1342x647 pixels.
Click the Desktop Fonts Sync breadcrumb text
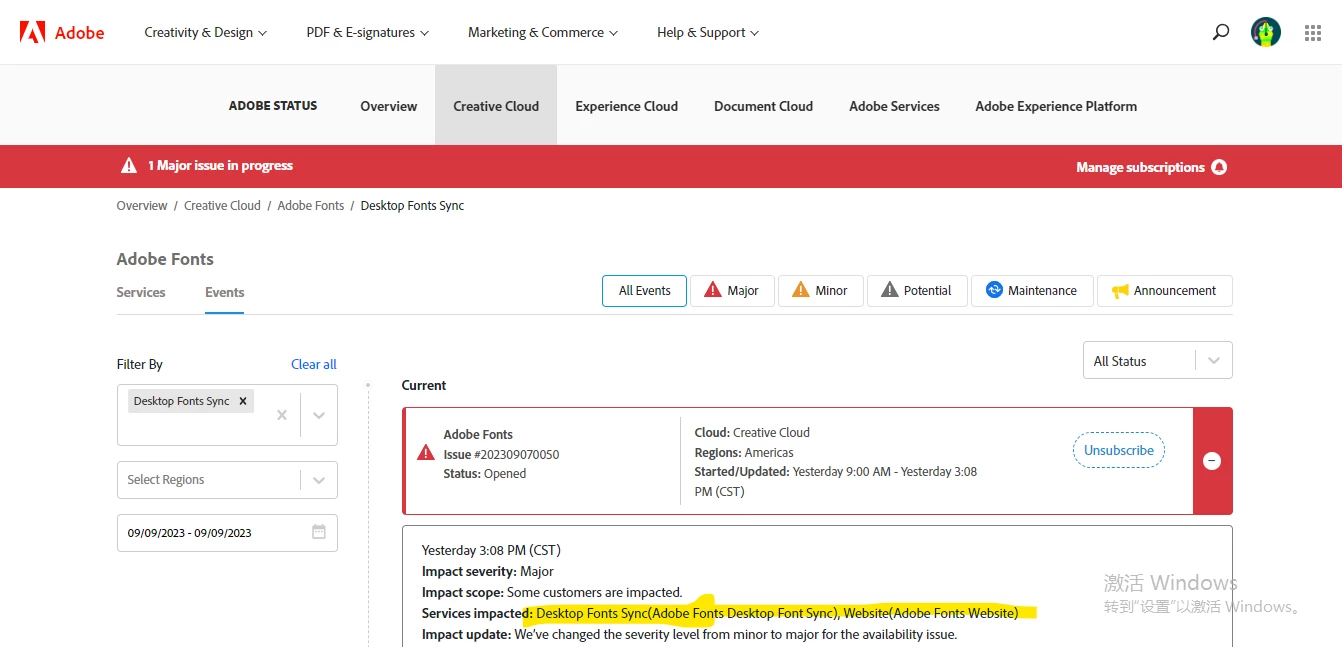412,206
